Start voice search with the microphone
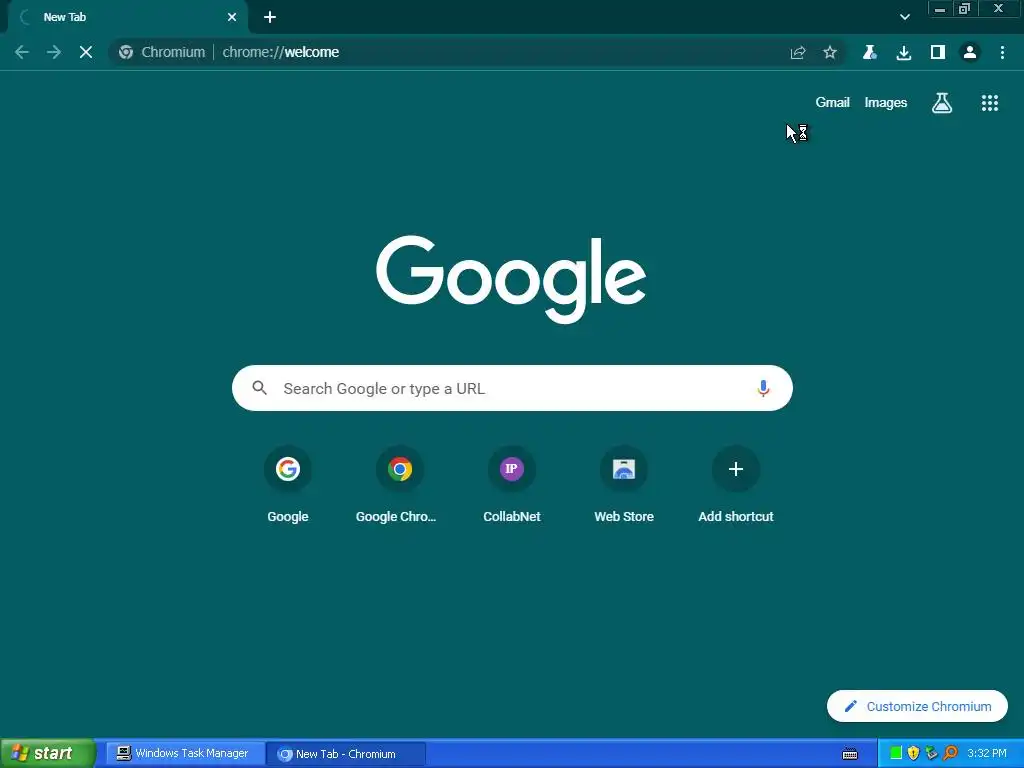 click(x=763, y=389)
